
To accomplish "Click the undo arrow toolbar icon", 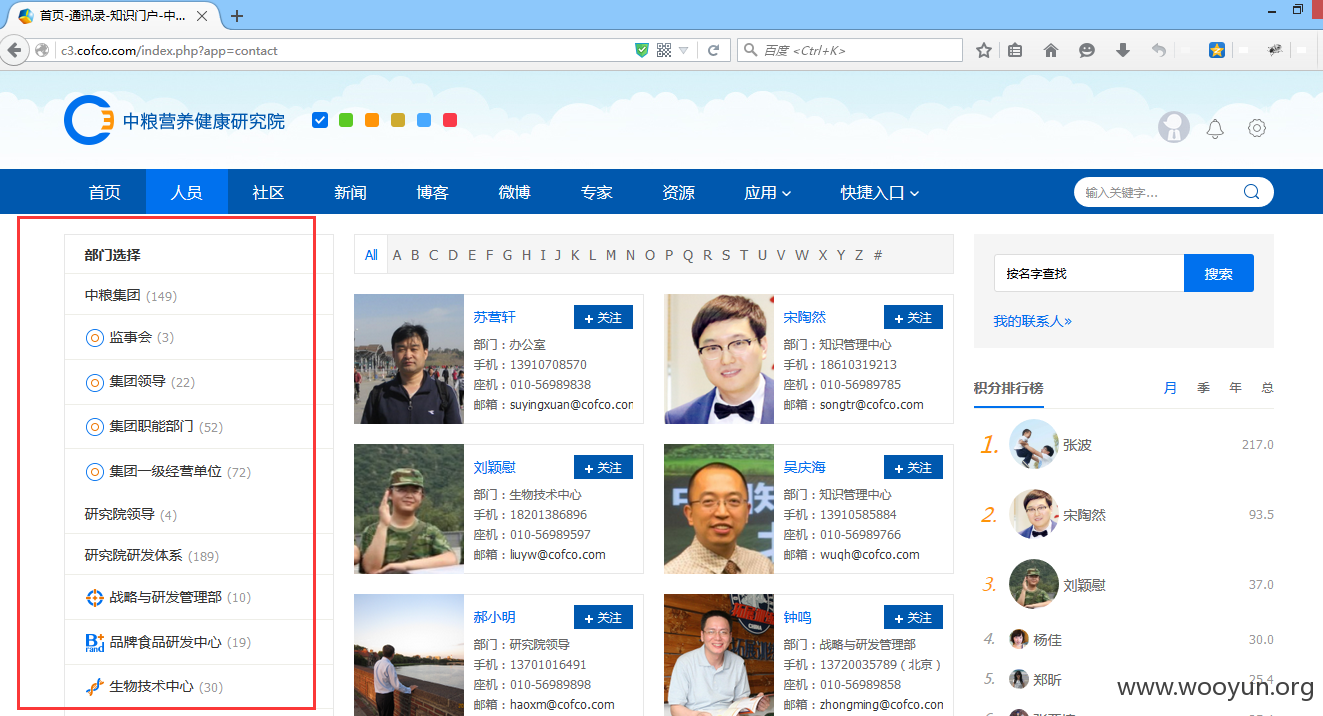I will (1158, 50).
